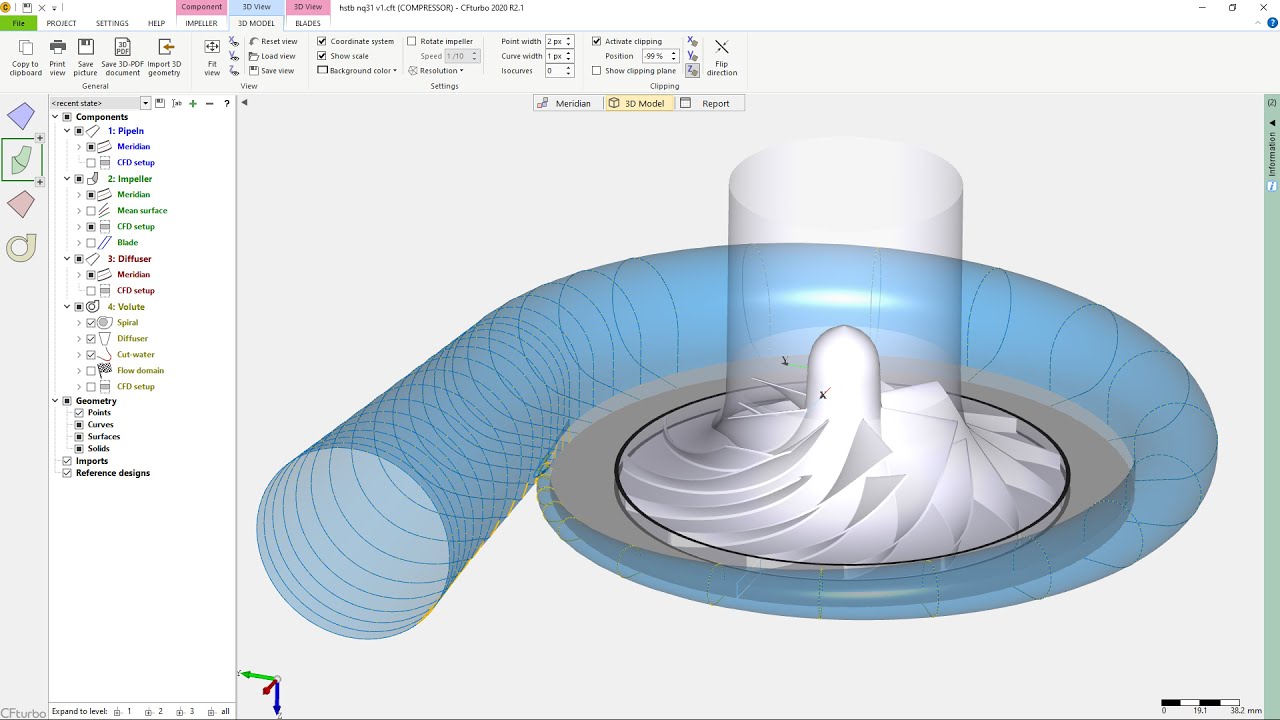Open the SETTINGS ribbon tab

[112, 23]
